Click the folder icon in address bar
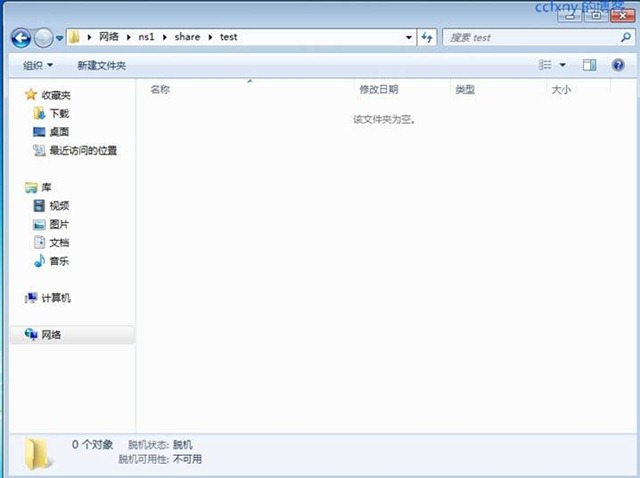This screenshot has height=478, width=640. [x=74, y=37]
